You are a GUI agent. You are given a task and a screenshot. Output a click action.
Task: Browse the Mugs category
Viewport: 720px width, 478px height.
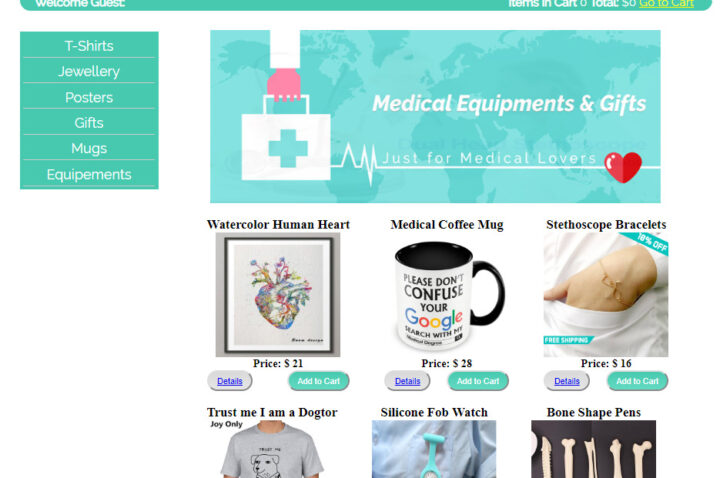click(x=89, y=148)
